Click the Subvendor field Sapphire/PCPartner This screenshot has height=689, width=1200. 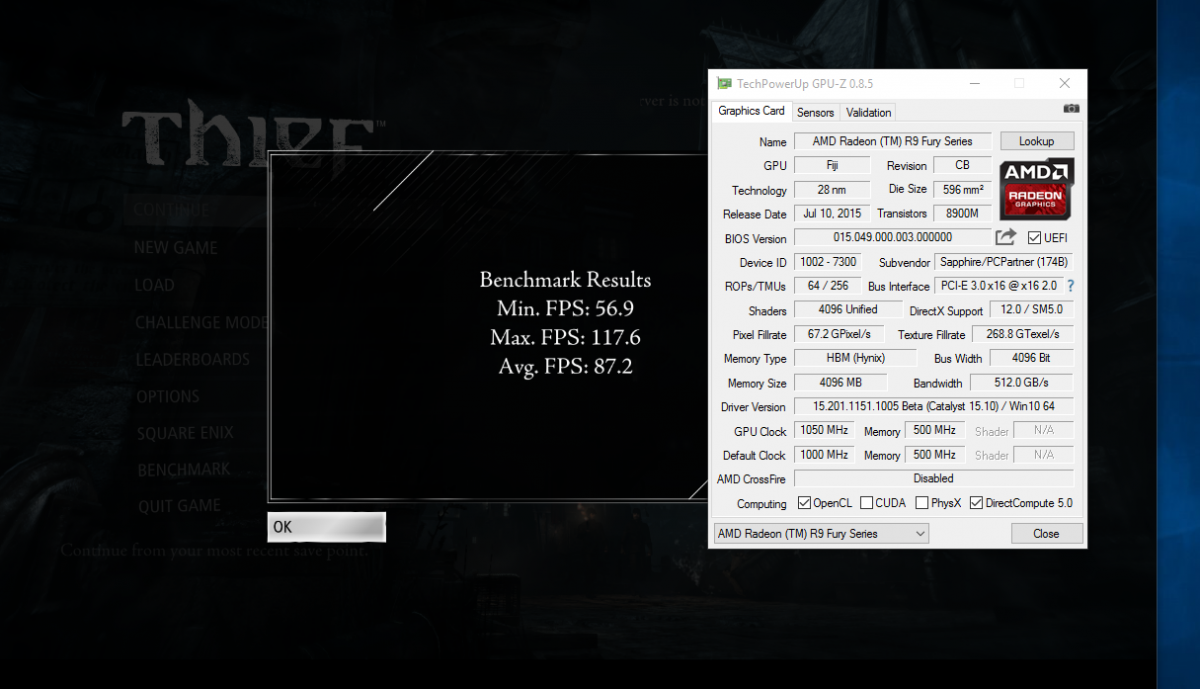click(1004, 262)
